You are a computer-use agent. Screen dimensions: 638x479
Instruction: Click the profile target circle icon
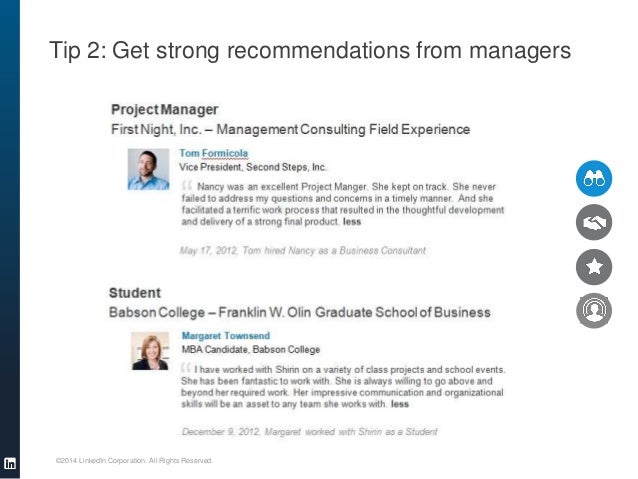(593, 311)
